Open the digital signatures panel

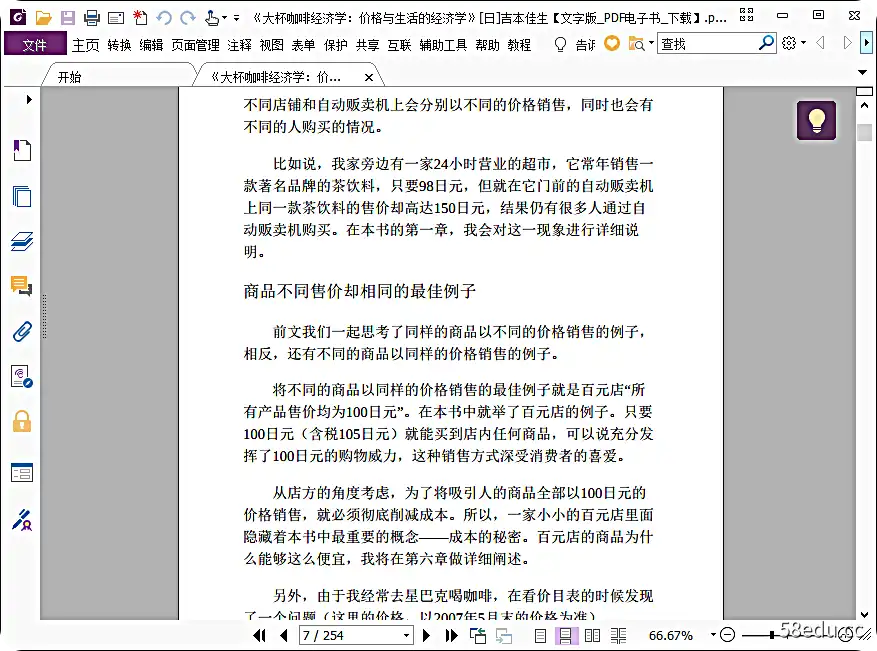22,376
